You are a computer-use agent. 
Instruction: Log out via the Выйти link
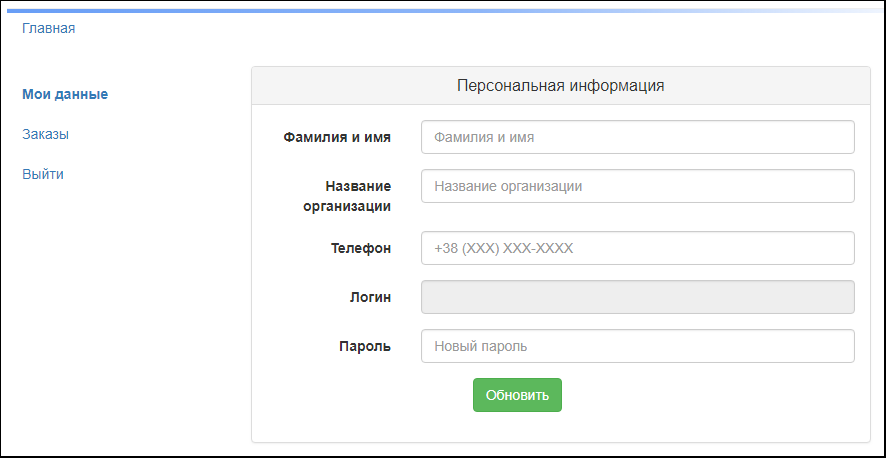[x=43, y=174]
